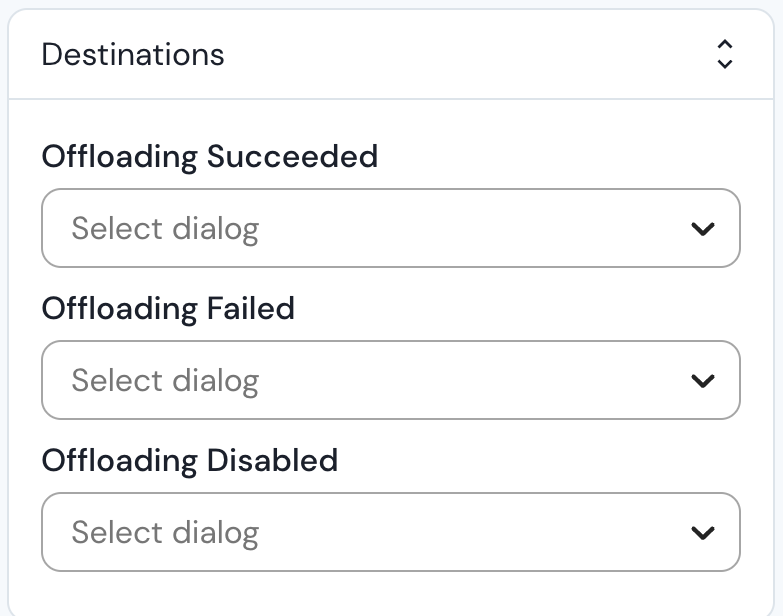783x616 pixels.
Task: Click the chevron in the Offloading Disabled field
Action: pos(703,533)
